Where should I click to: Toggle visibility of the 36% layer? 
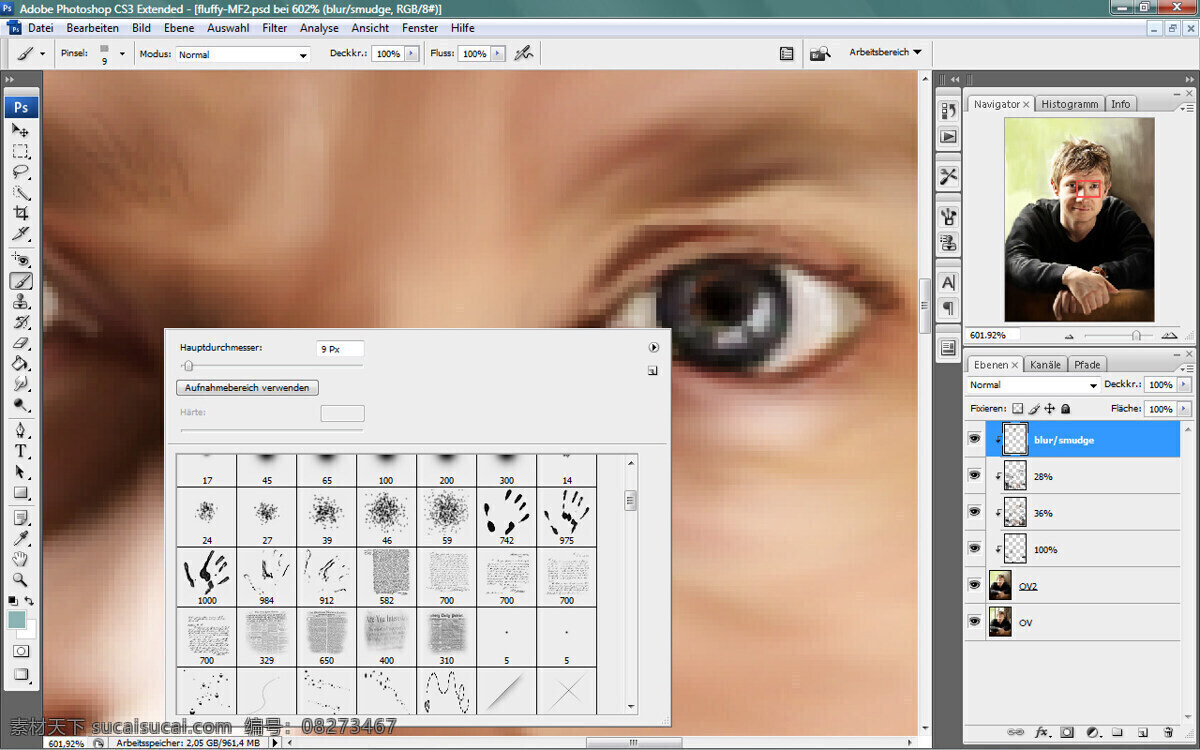point(974,512)
